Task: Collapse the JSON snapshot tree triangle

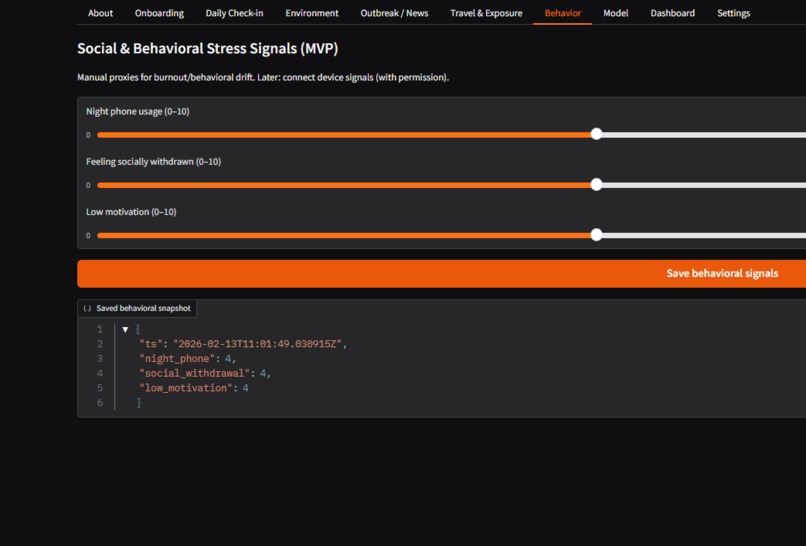Action: [x=125, y=330]
